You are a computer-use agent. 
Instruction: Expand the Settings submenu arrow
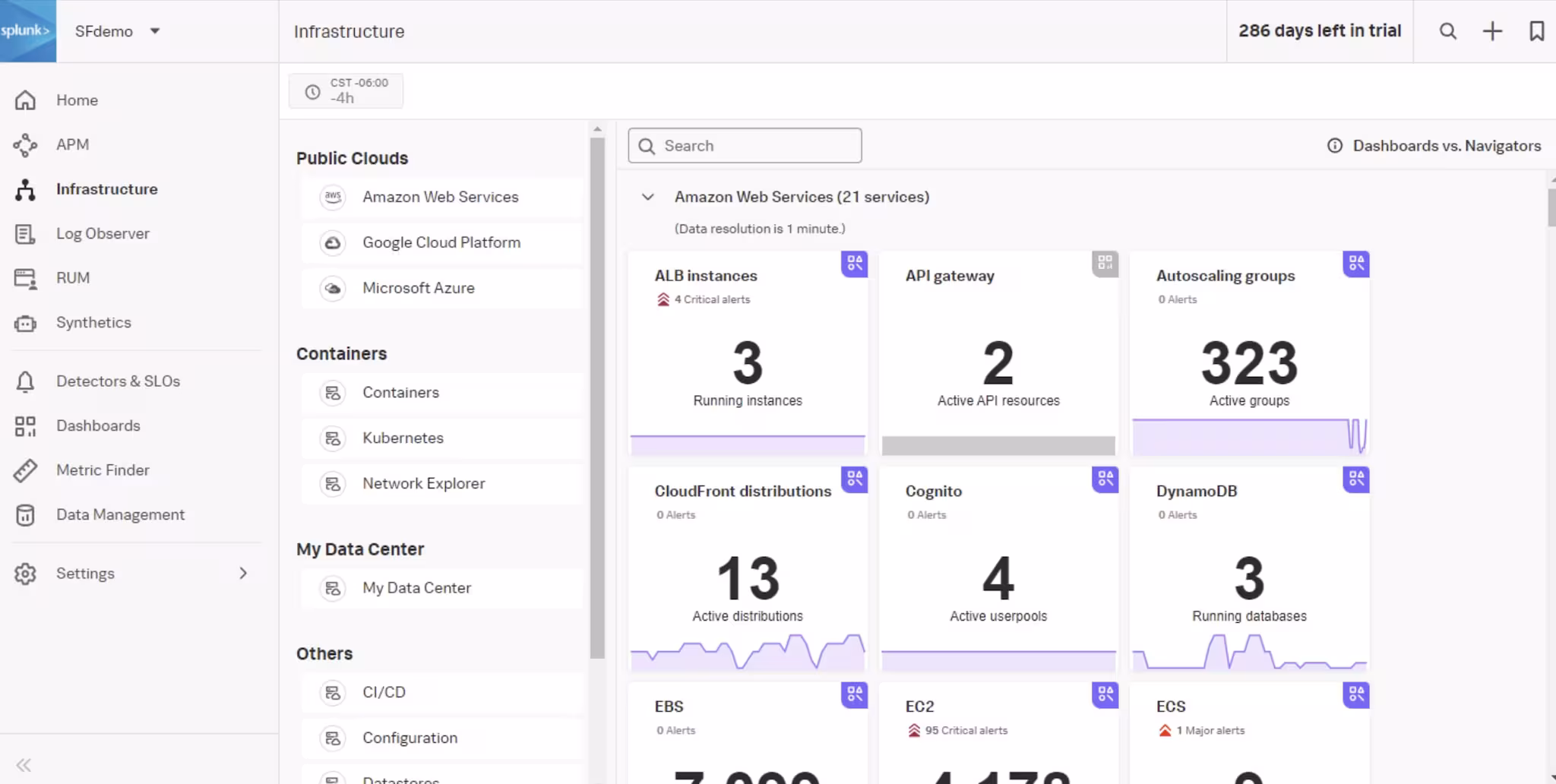[243, 574]
